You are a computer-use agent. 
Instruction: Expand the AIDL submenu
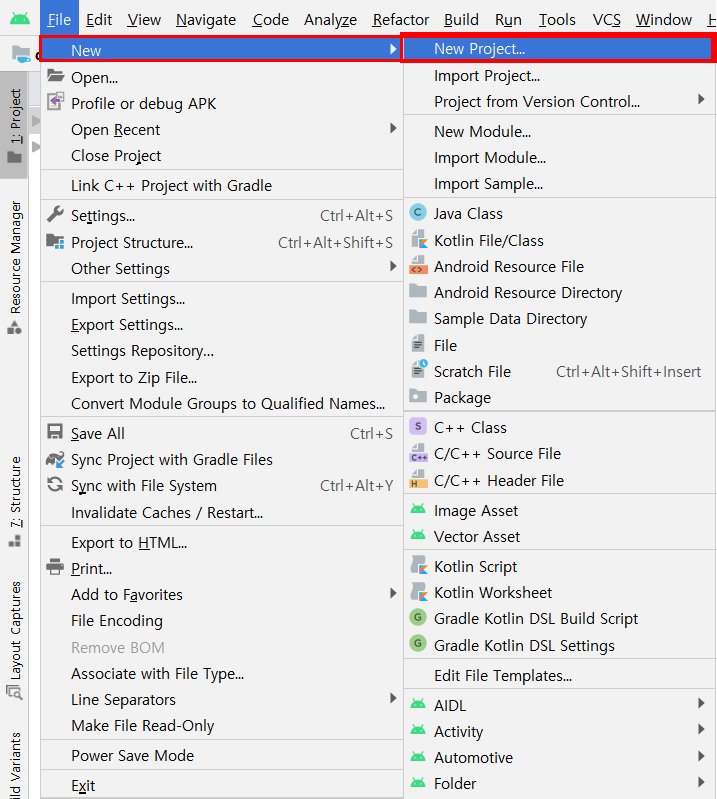(x=701, y=704)
